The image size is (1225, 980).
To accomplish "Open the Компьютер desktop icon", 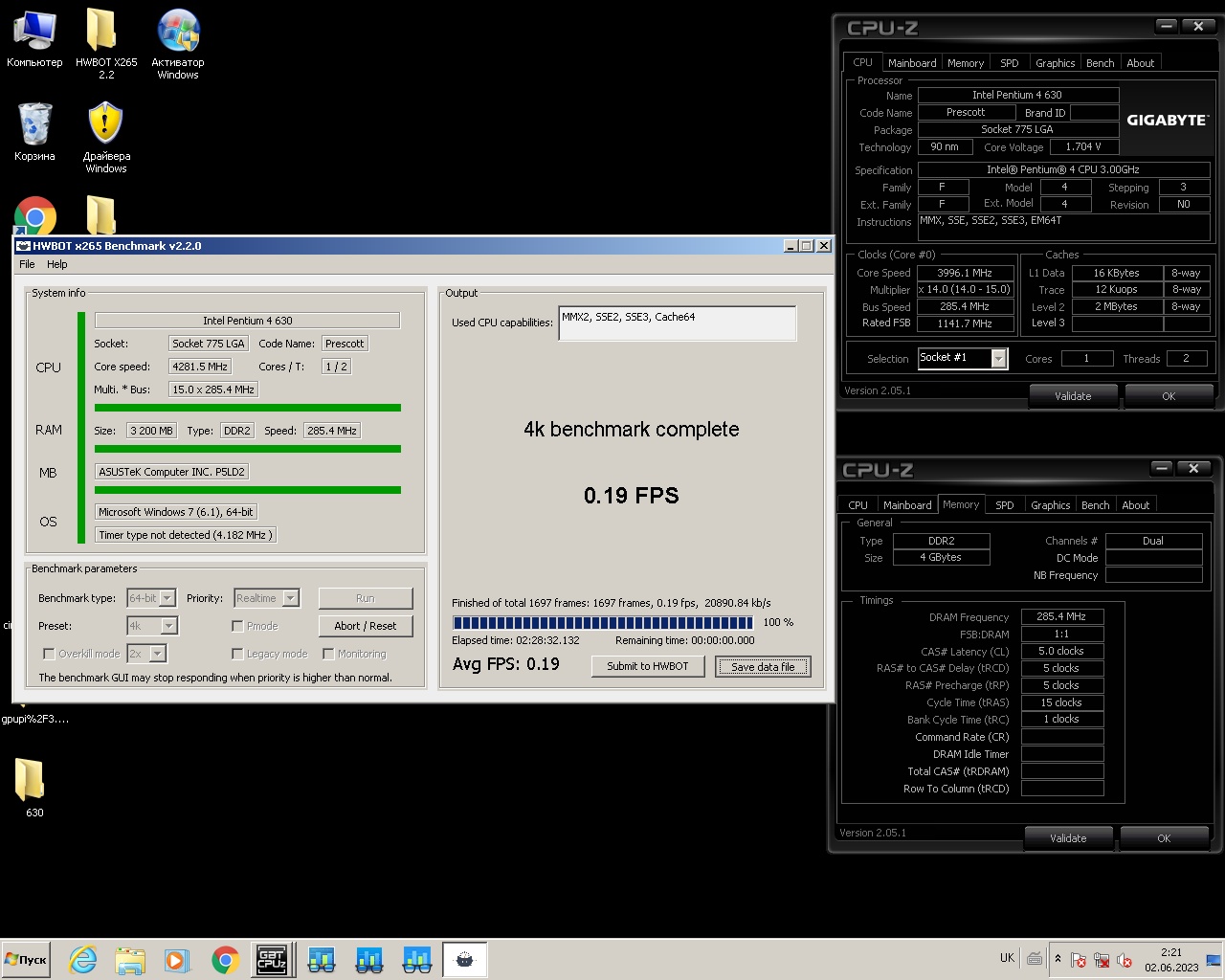I will 34,40.
